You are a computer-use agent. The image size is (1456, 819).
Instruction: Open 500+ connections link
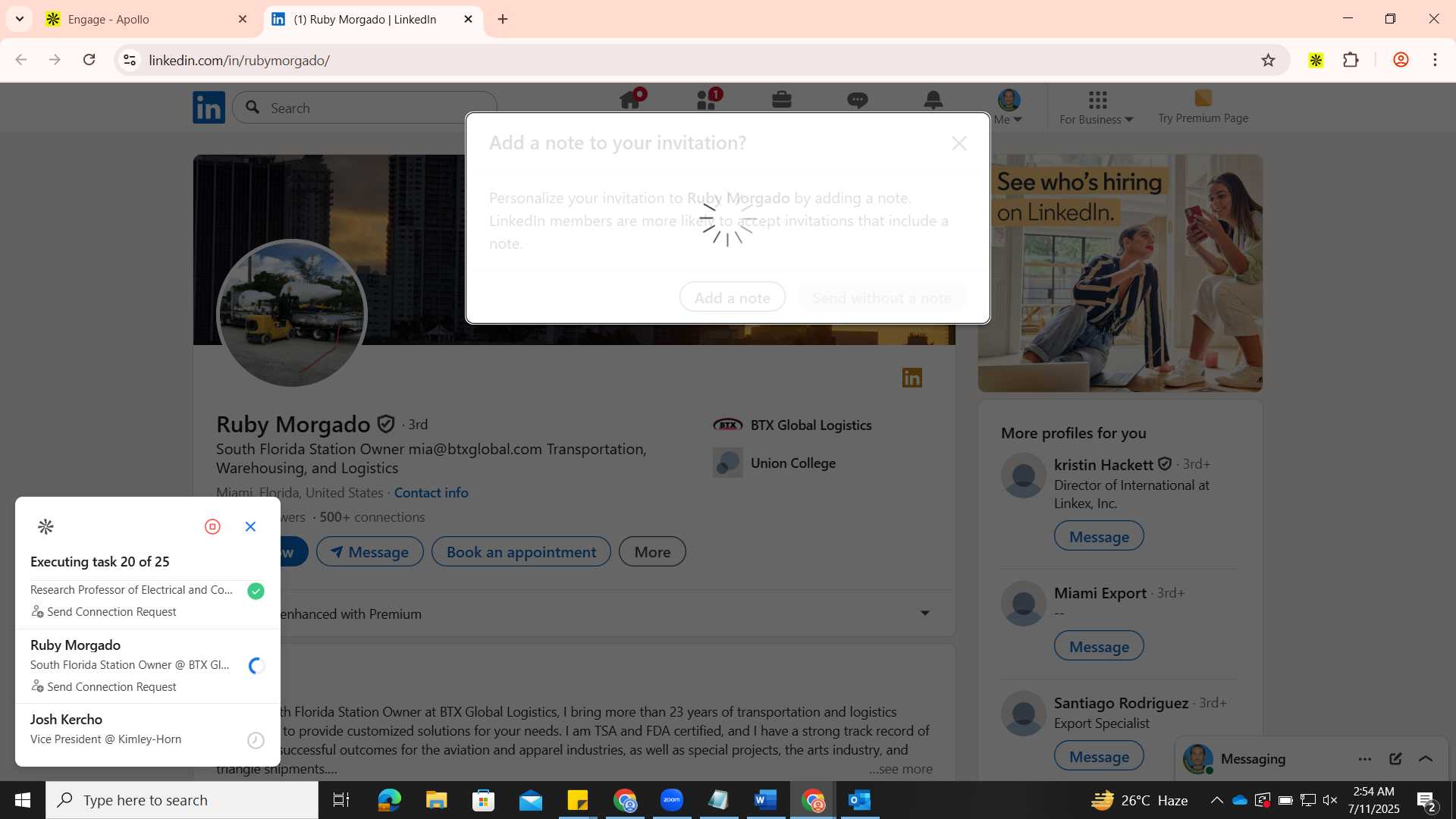click(x=372, y=516)
